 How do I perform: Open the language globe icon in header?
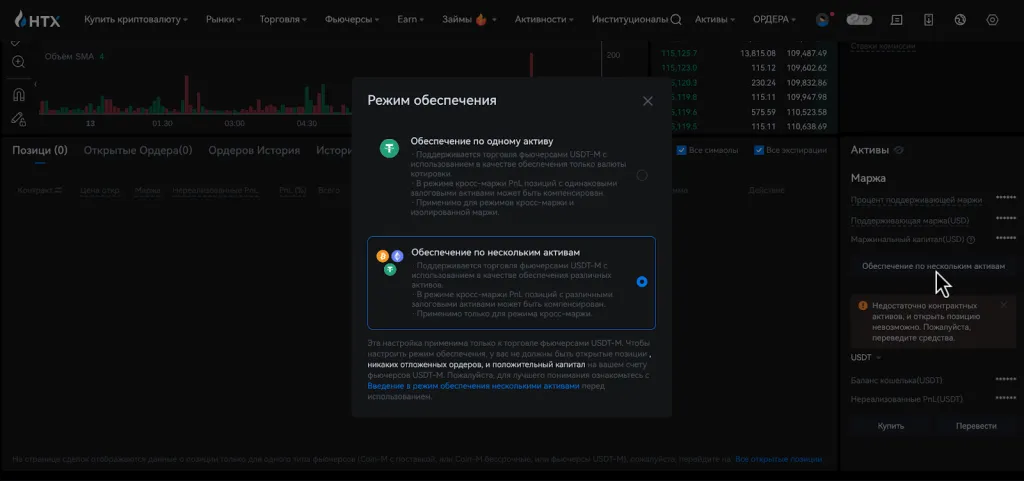tap(960, 19)
